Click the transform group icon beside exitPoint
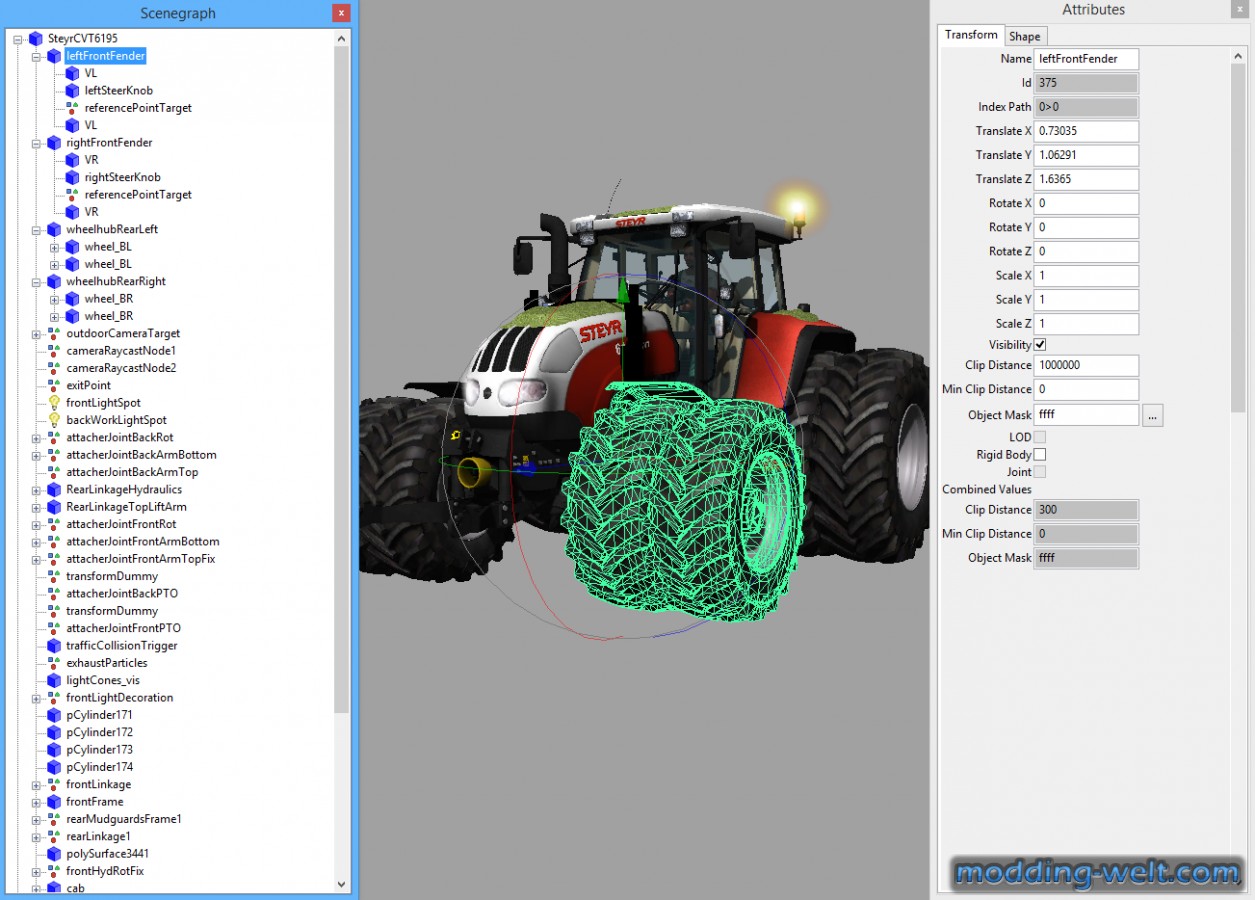Screen dimensions: 1255x900 pos(54,386)
